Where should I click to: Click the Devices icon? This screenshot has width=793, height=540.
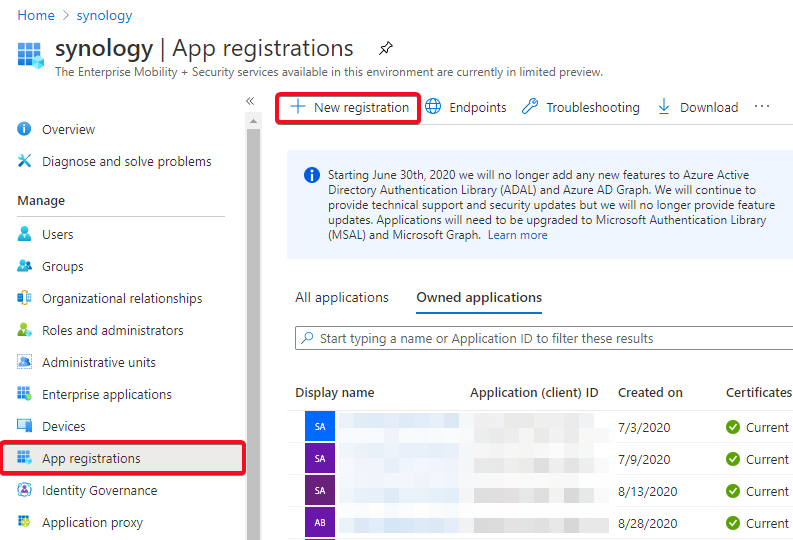(x=24, y=425)
